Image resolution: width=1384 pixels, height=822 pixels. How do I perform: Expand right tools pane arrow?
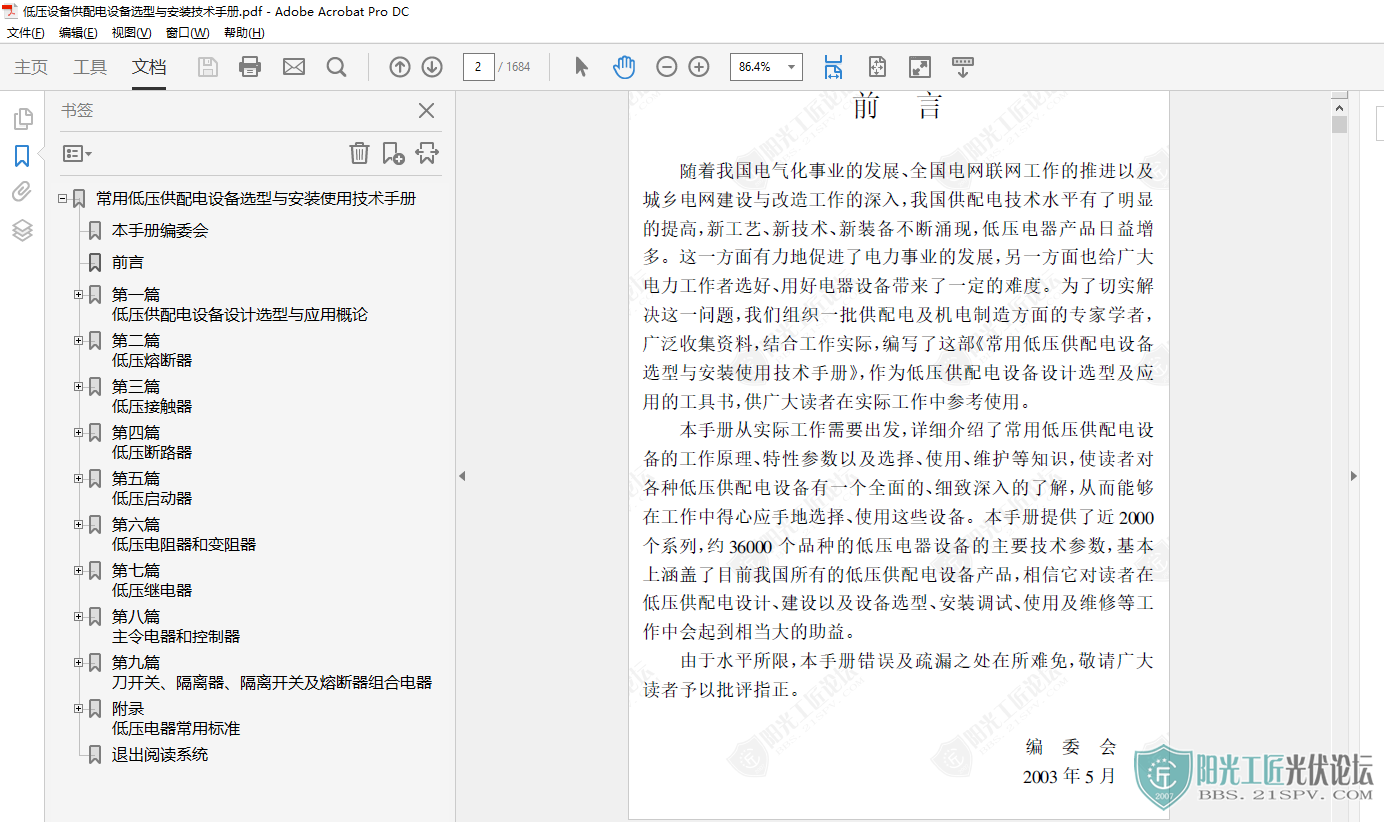point(1354,476)
